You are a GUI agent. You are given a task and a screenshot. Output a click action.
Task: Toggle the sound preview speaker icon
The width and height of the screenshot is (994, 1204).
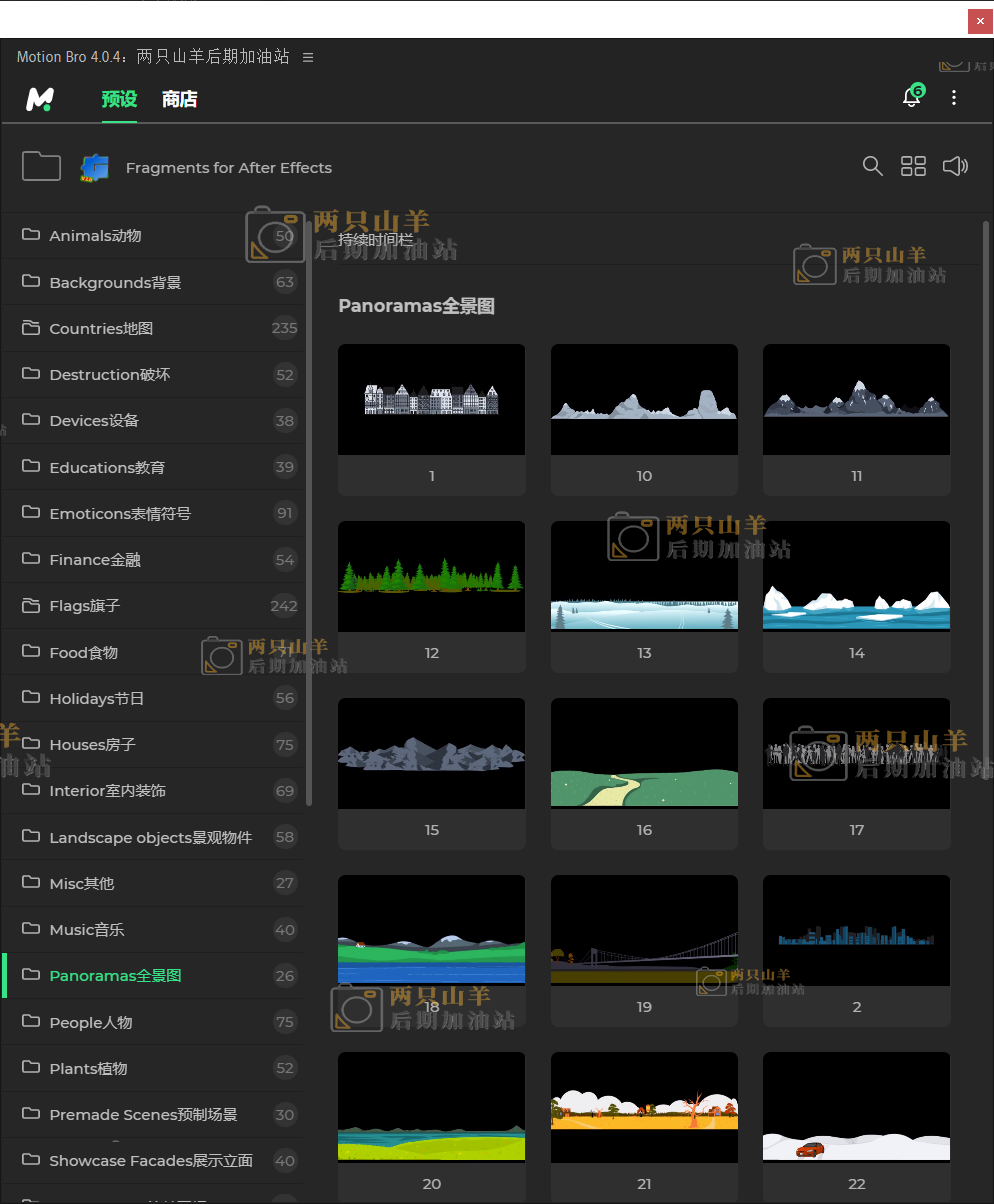[955, 167]
